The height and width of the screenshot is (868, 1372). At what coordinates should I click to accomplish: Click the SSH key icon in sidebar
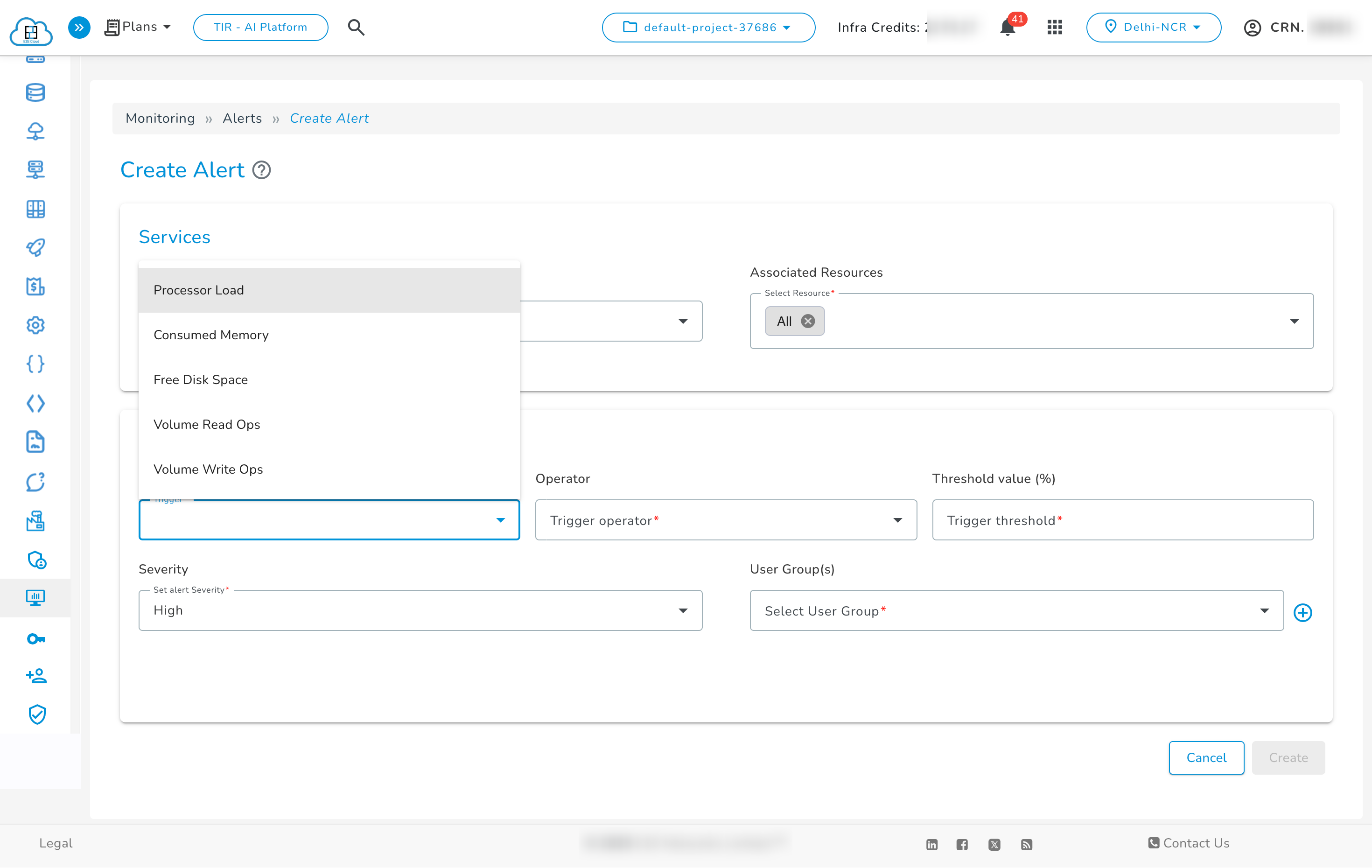(35, 639)
